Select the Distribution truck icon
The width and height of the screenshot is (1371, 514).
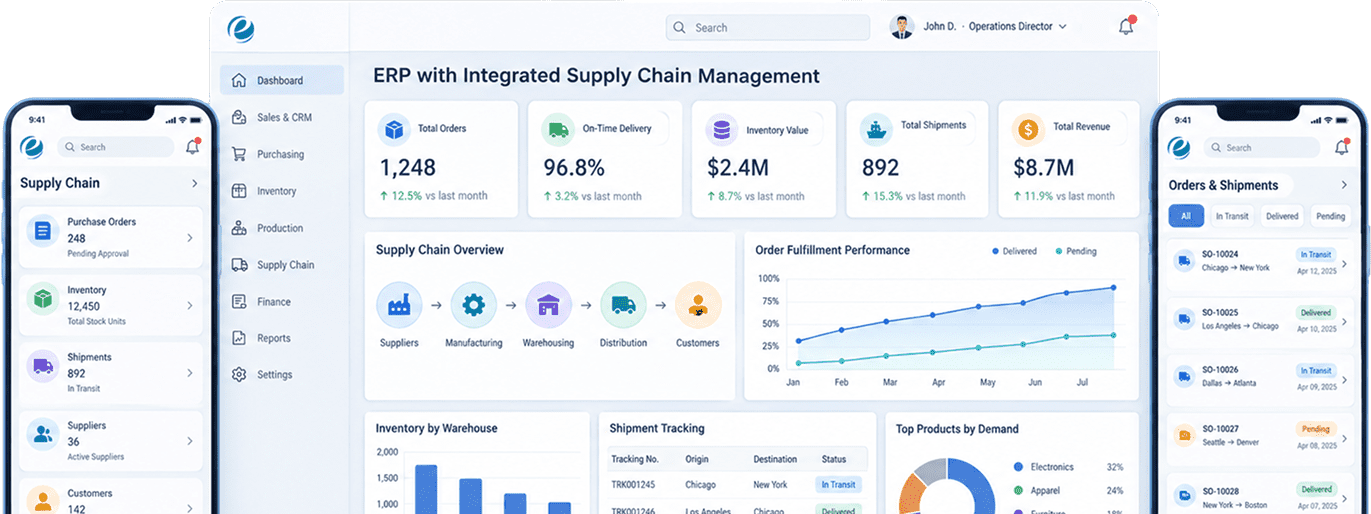tap(623, 305)
